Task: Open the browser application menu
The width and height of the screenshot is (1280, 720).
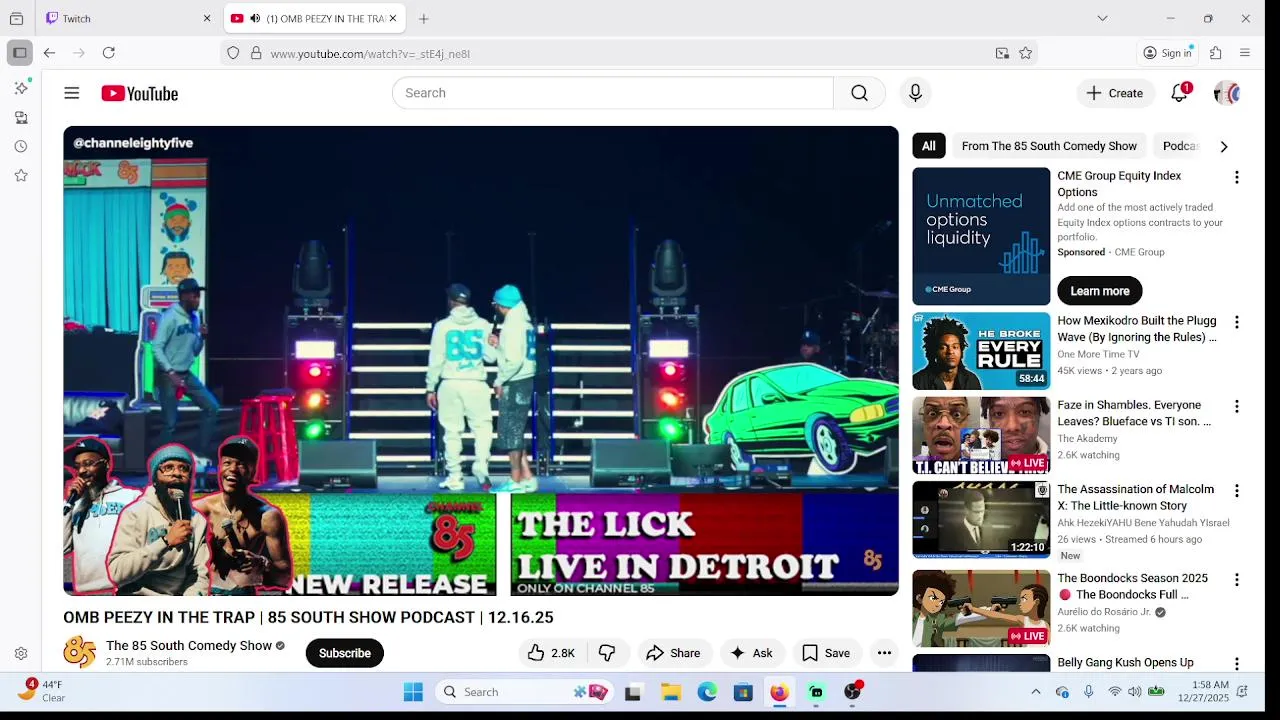Action: (1245, 53)
